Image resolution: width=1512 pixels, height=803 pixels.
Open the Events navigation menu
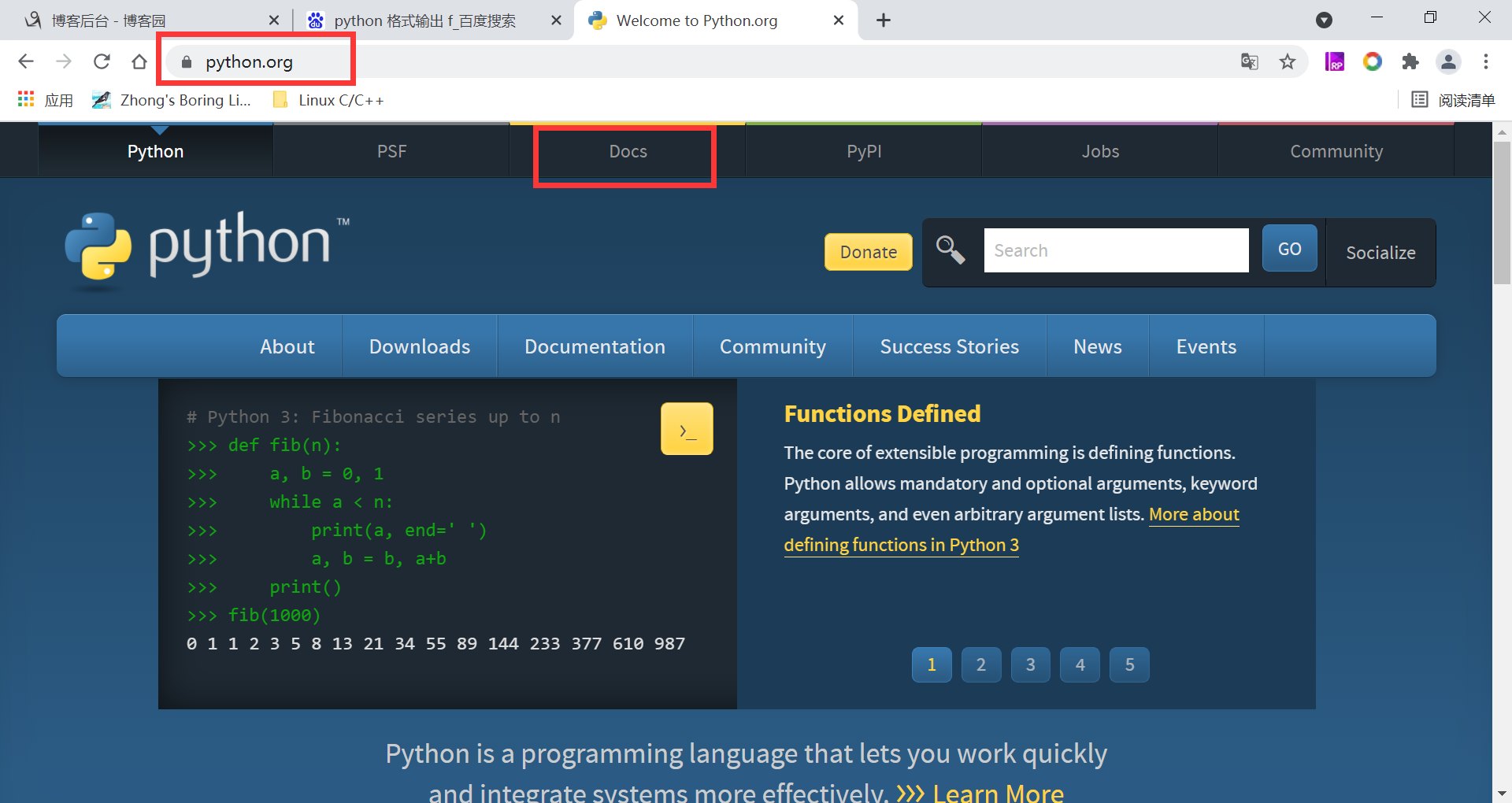tap(1206, 346)
